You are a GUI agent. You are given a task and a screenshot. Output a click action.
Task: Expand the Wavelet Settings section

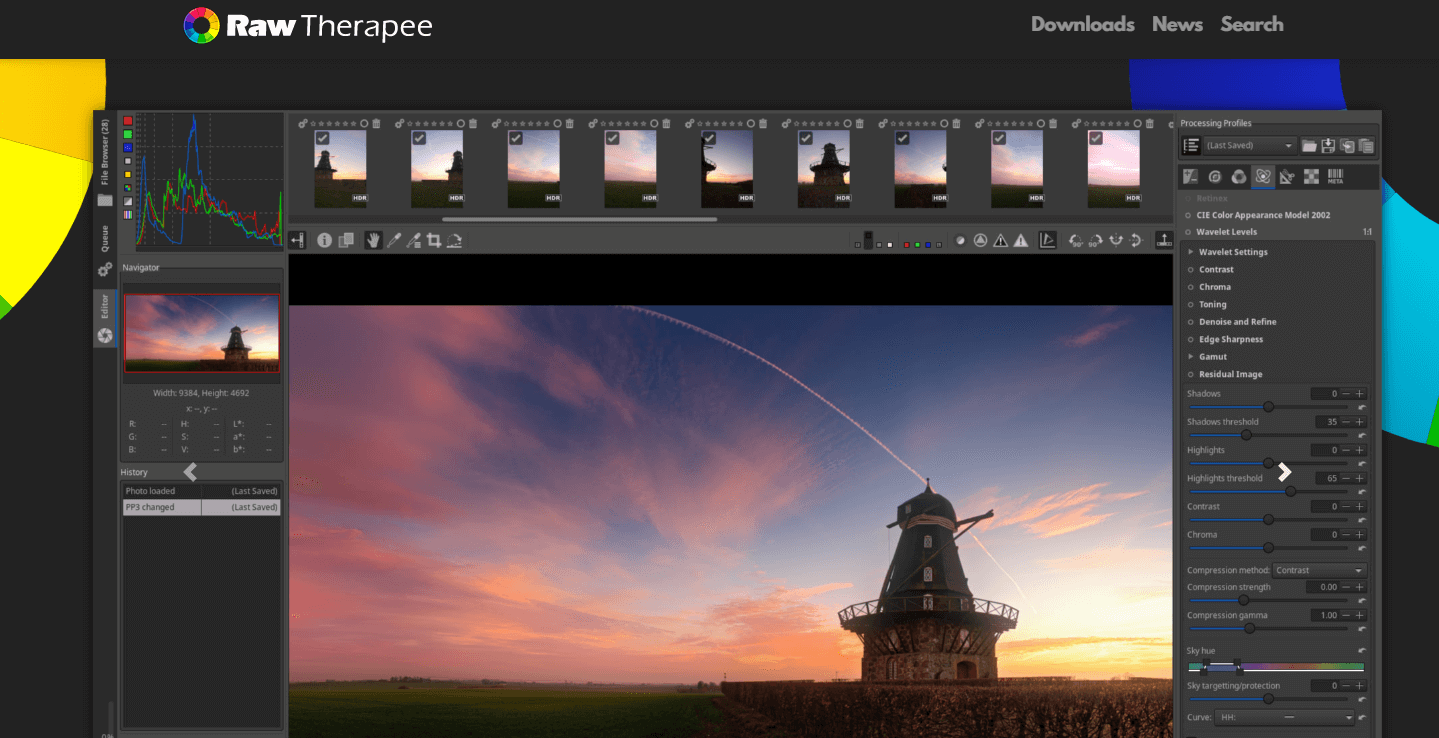[x=1190, y=252]
